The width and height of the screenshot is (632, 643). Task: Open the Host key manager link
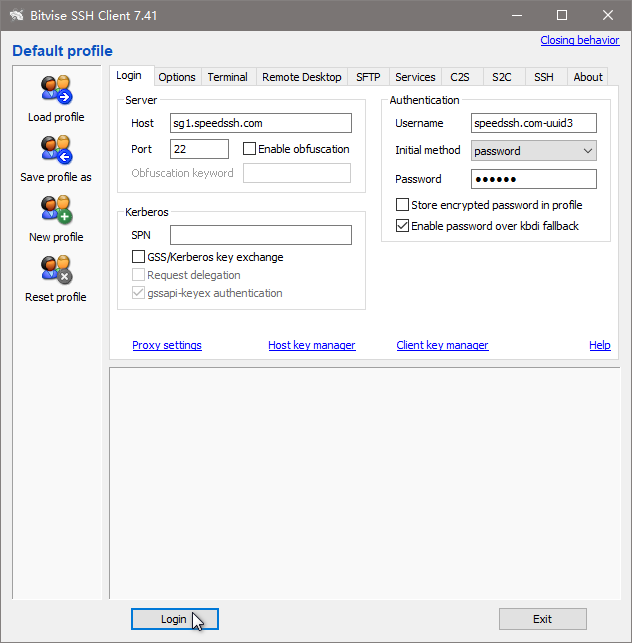tap(312, 345)
